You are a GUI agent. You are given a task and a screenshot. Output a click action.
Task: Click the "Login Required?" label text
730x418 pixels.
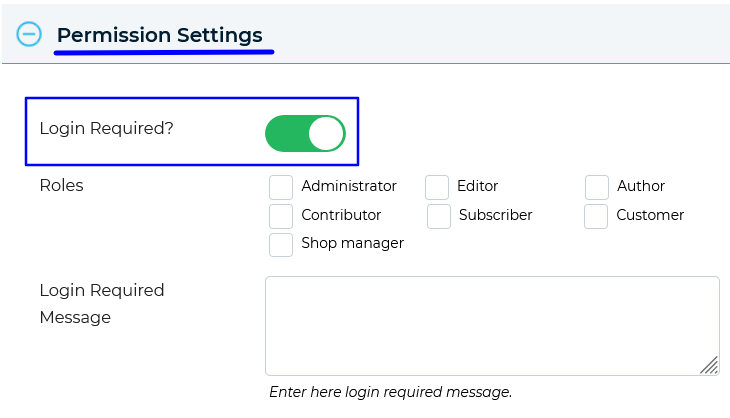click(x=106, y=128)
